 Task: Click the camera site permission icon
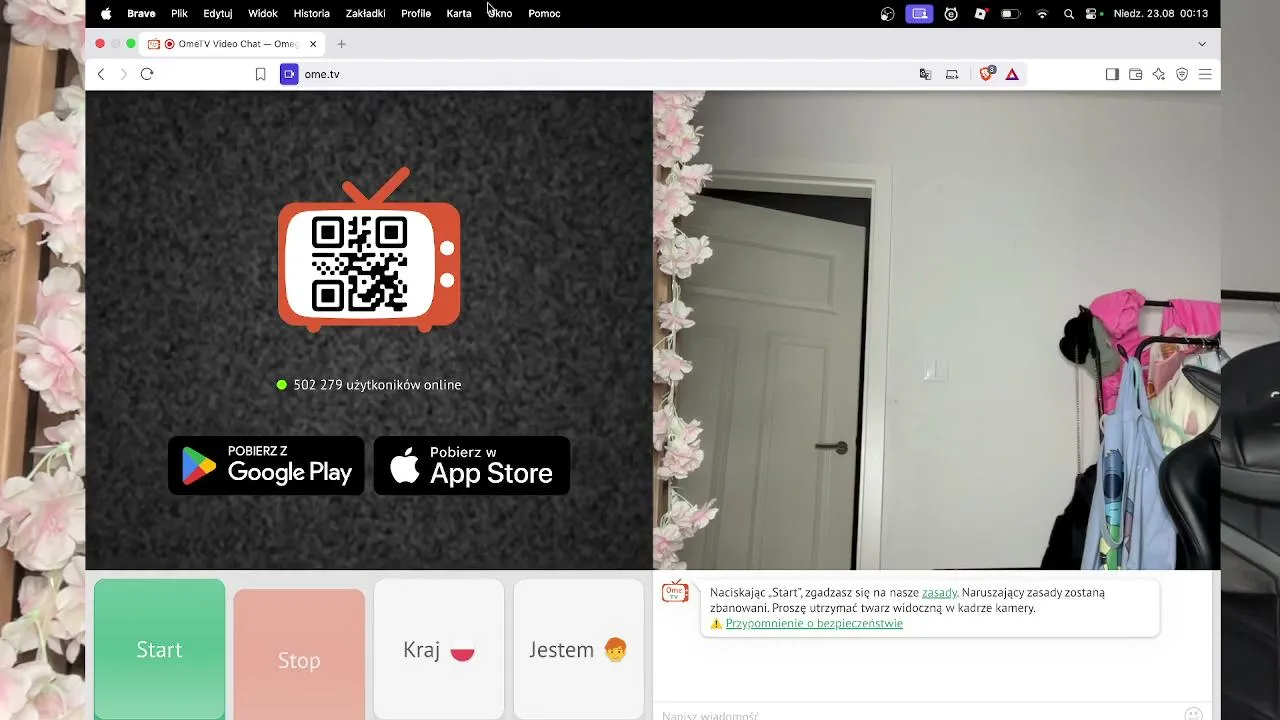289,74
